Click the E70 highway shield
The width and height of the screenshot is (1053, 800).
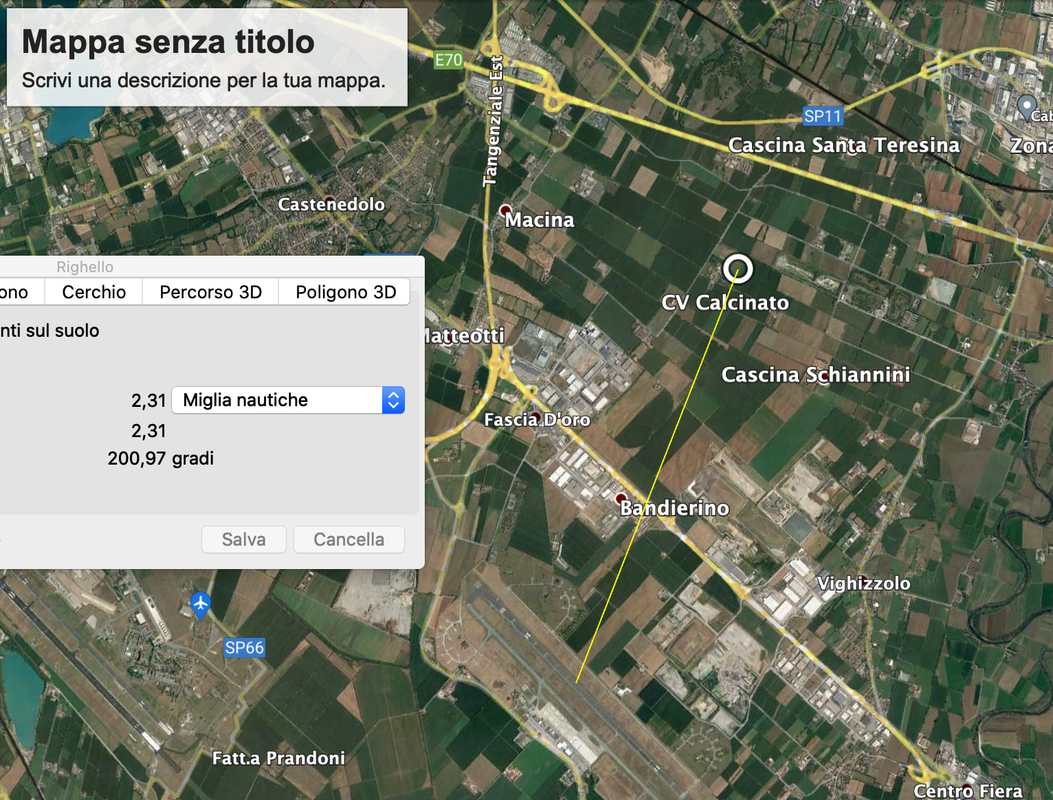(448, 60)
